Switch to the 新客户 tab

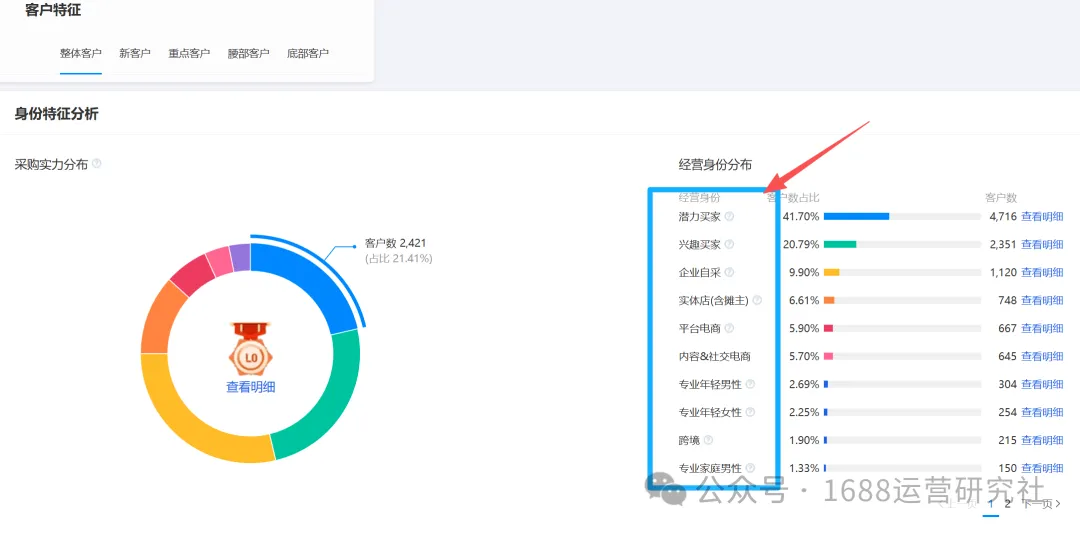click(135, 54)
